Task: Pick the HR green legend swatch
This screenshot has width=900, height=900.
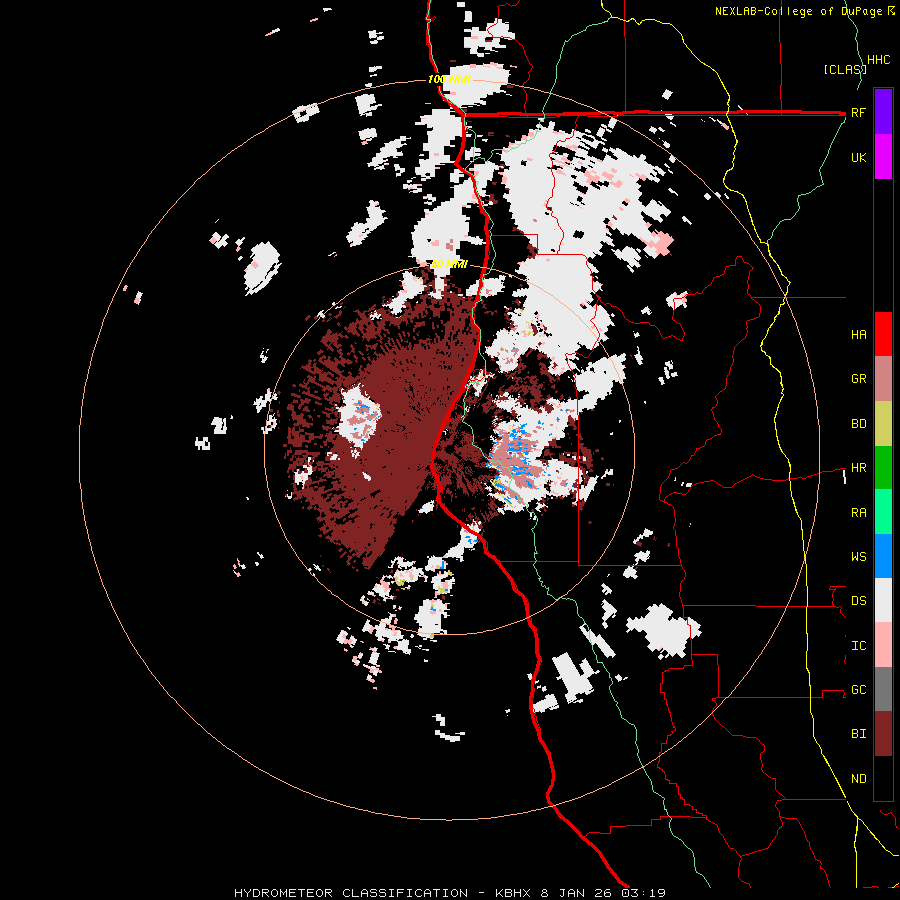Action: pyautogui.click(x=883, y=468)
